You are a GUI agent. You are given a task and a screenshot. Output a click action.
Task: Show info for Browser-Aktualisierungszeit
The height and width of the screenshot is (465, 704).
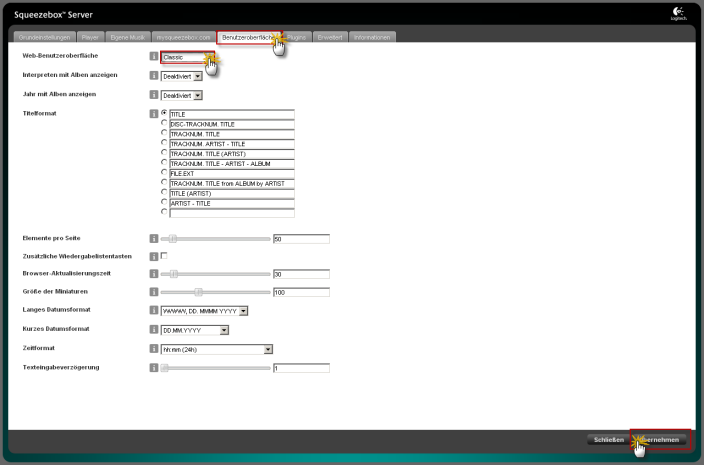click(153, 273)
